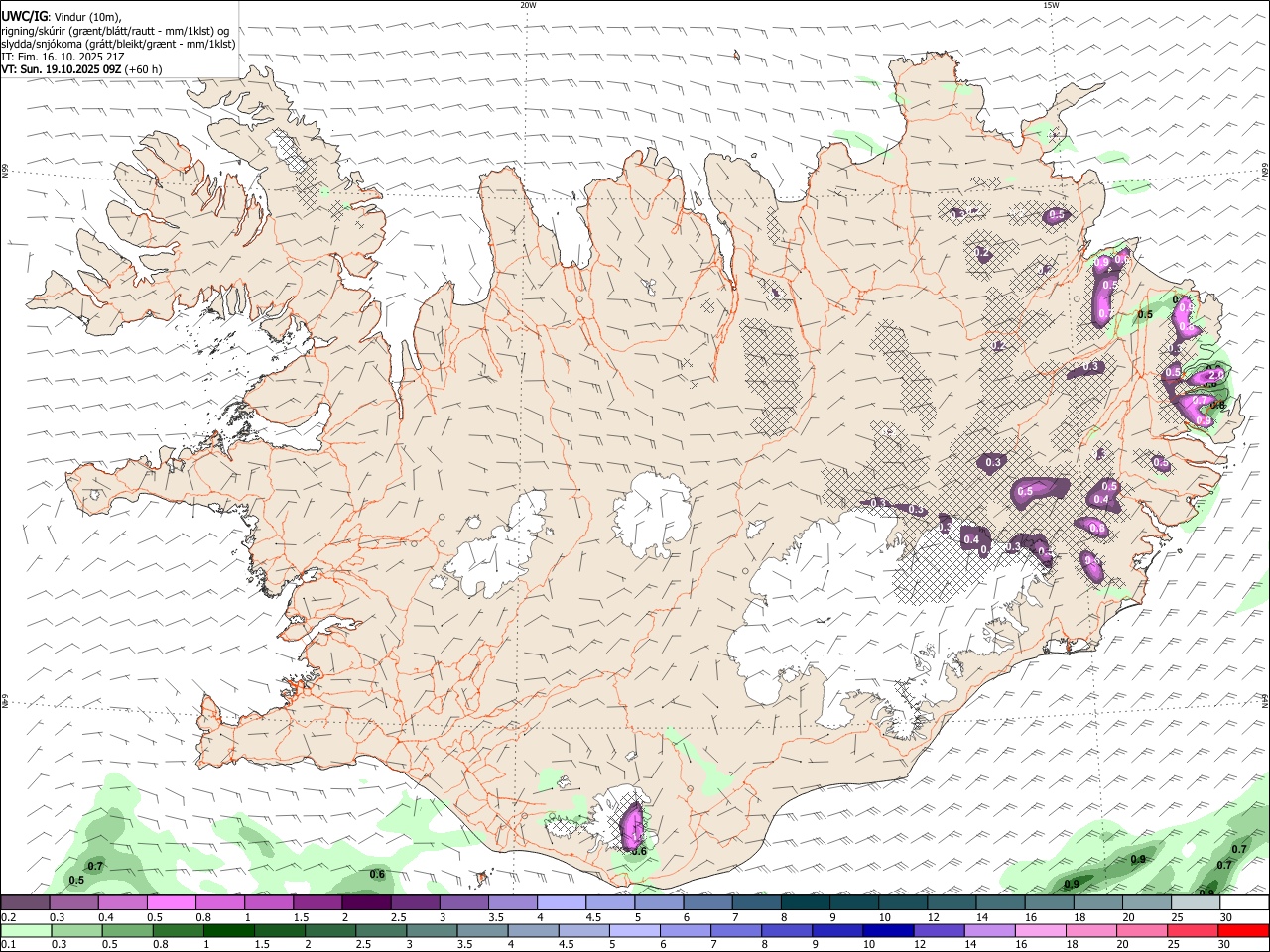Click the light lavender swatch starting at 4 on upper scale
The width and height of the screenshot is (1270, 952).
pos(562,903)
